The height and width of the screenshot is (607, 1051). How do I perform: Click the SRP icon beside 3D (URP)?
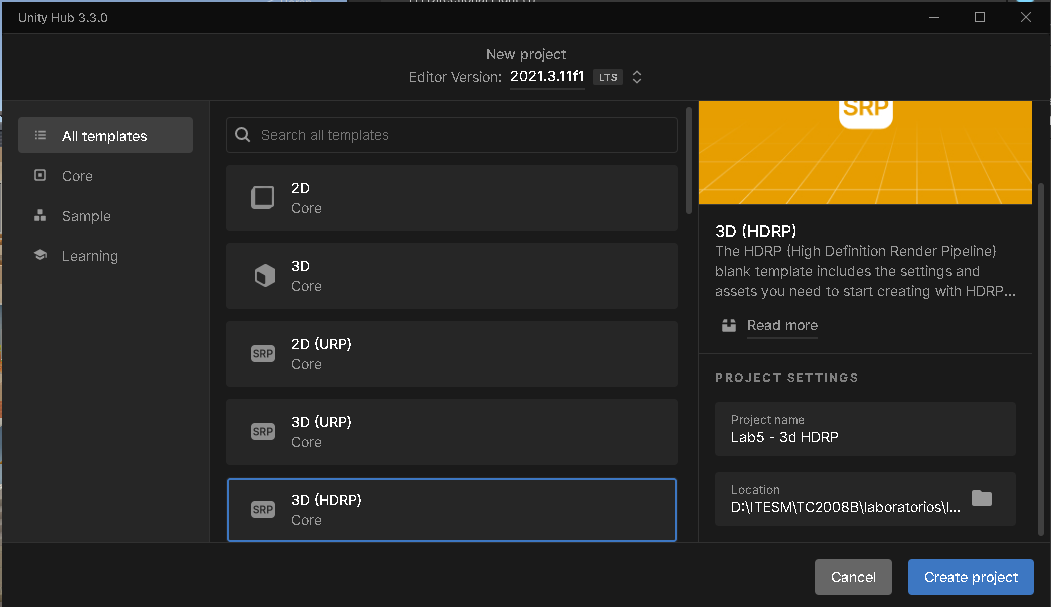point(263,432)
